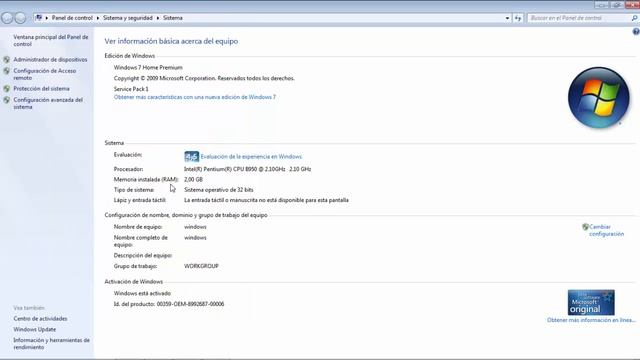The image size is (640, 360).
Task: Open 'Centro de actividades'
Action: [40, 319]
